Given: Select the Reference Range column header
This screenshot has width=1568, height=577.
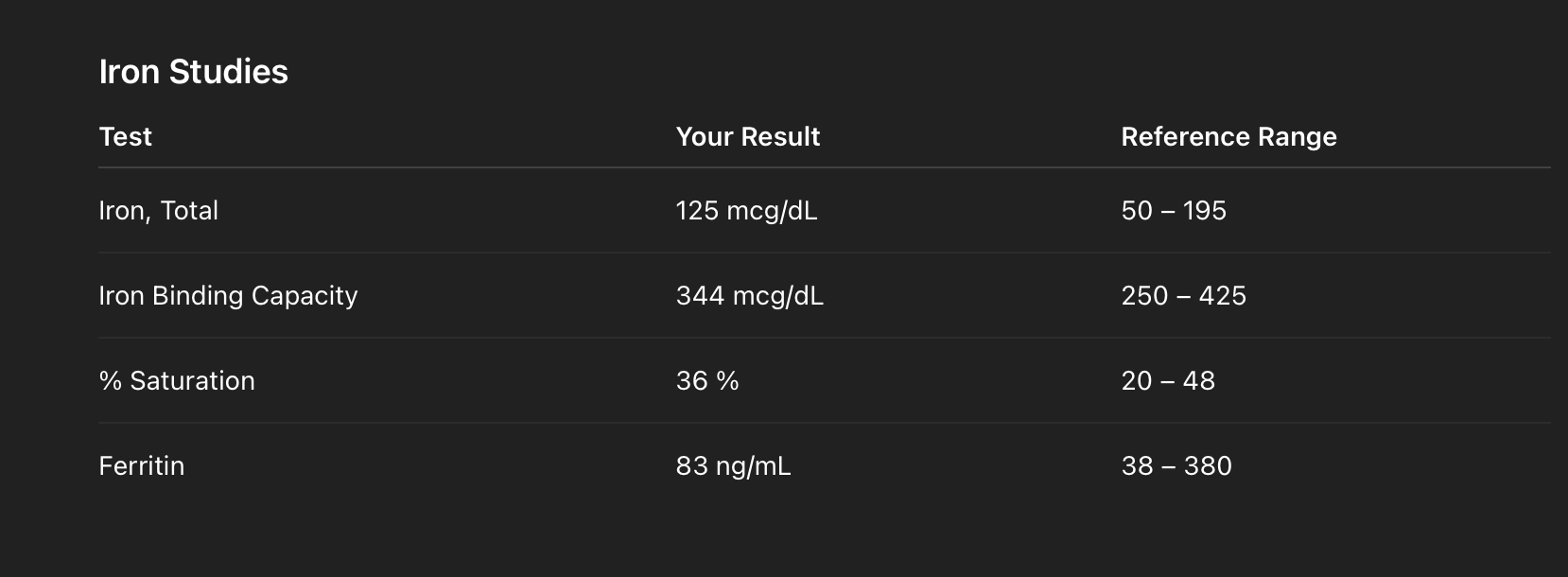Looking at the screenshot, I should click(1228, 137).
